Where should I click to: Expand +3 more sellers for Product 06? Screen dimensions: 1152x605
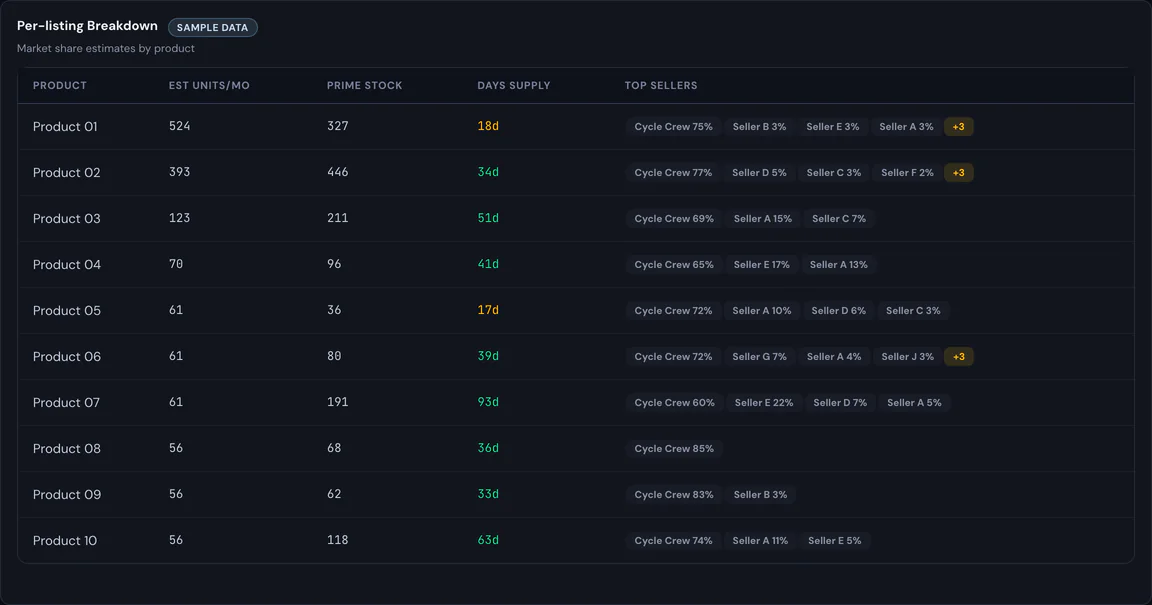[959, 357]
